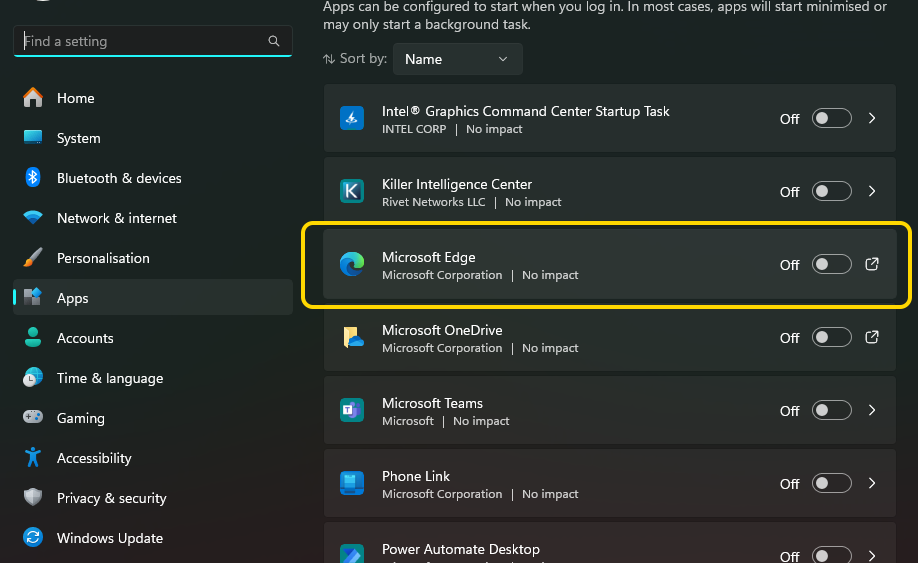Click the Intel Graphics Command Center app icon

(352, 118)
